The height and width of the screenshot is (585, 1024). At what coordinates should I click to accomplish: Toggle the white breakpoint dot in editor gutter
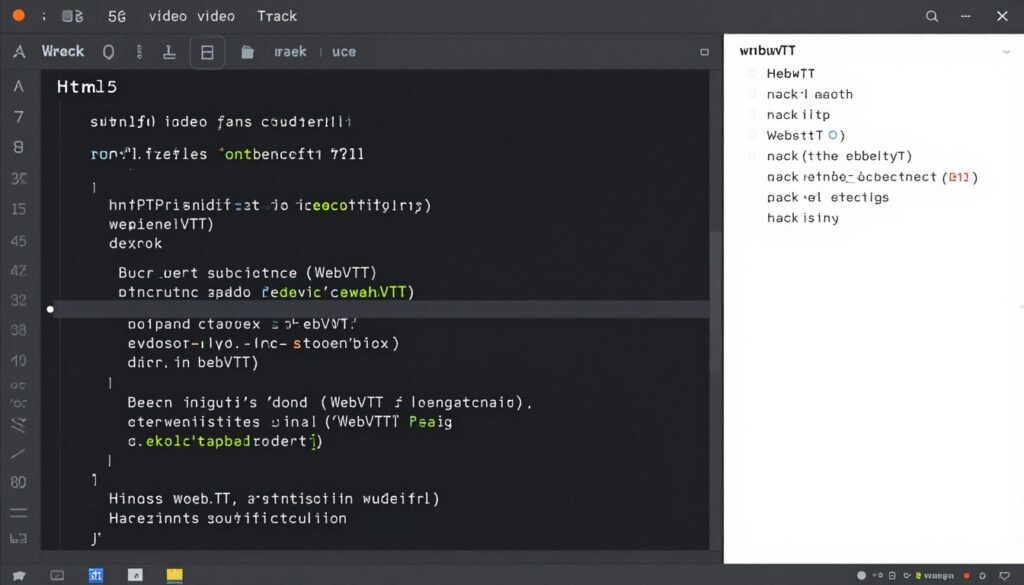pos(50,309)
